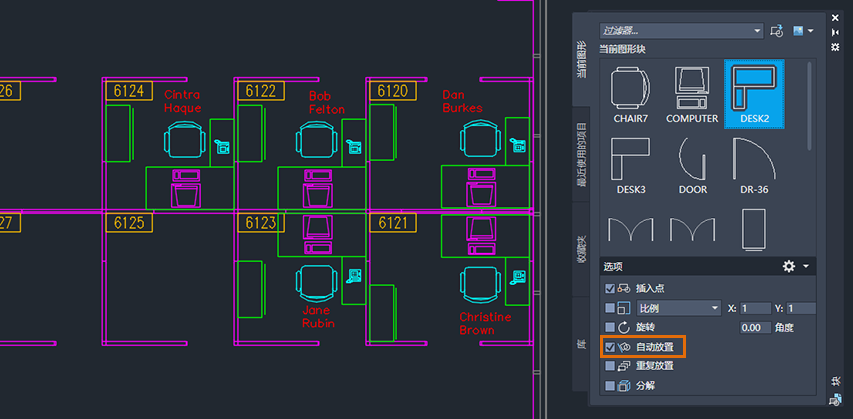This screenshot has width=853, height=419.
Task: Select the DR-36 door block
Action: (754, 165)
